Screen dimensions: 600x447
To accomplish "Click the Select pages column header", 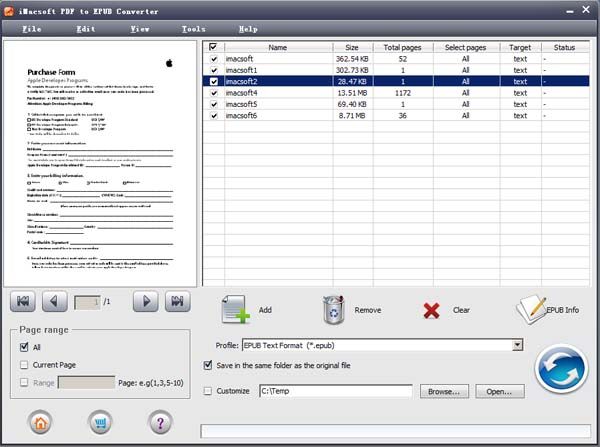I will (466, 47).
